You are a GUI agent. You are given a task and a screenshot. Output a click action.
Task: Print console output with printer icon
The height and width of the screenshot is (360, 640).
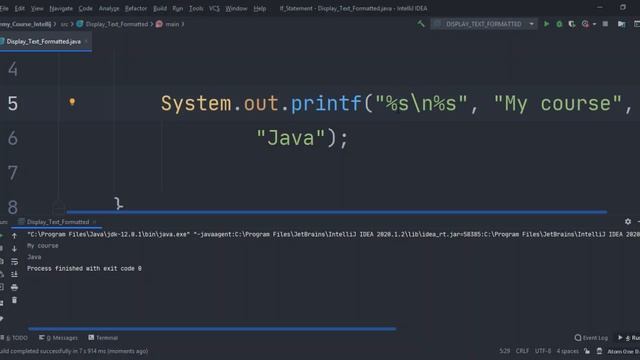[x=14, y=287]
